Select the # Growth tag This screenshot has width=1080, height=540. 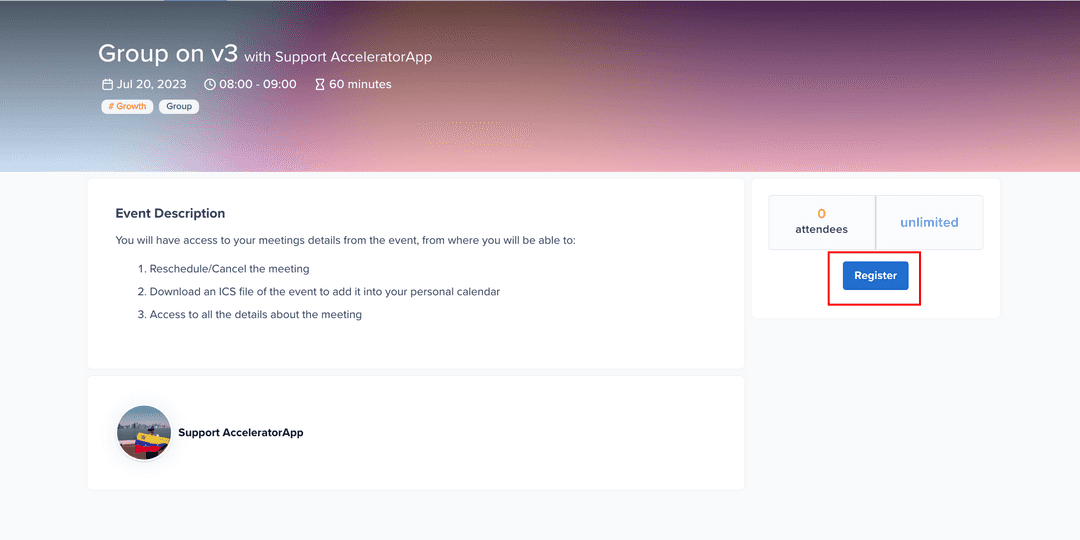click(x=127, y=106)
